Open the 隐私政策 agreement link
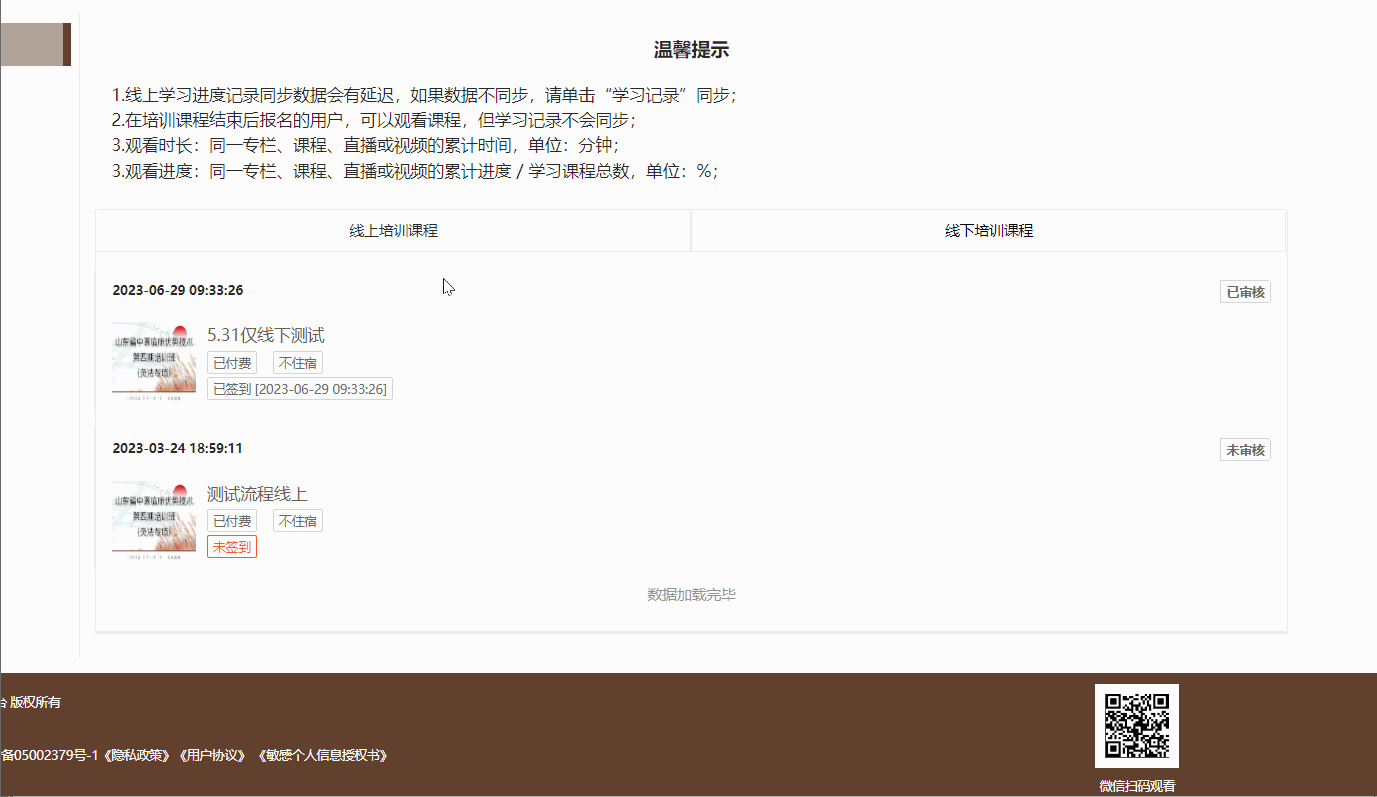Screen dimensions: 1377x797 (134, 756)
